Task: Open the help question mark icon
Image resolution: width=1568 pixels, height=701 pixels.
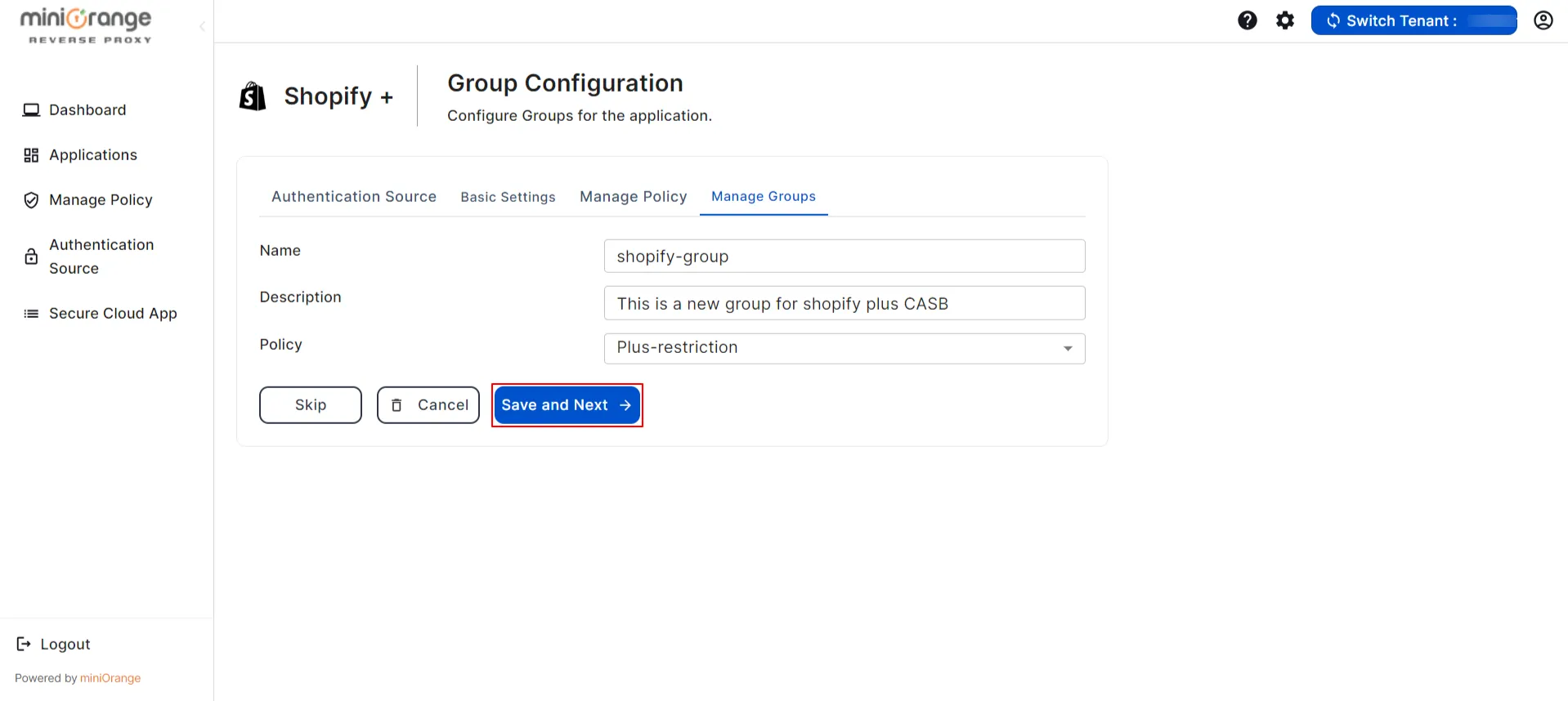Action: tap(1248, 20)
